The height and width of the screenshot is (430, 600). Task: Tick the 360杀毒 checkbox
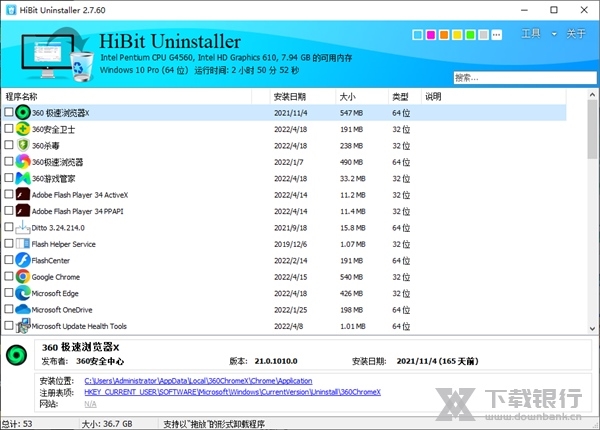point(9,145)
